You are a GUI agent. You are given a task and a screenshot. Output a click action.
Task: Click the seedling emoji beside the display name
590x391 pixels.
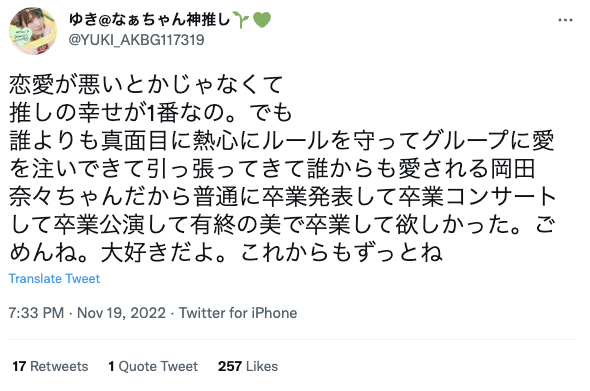[241, 20]
